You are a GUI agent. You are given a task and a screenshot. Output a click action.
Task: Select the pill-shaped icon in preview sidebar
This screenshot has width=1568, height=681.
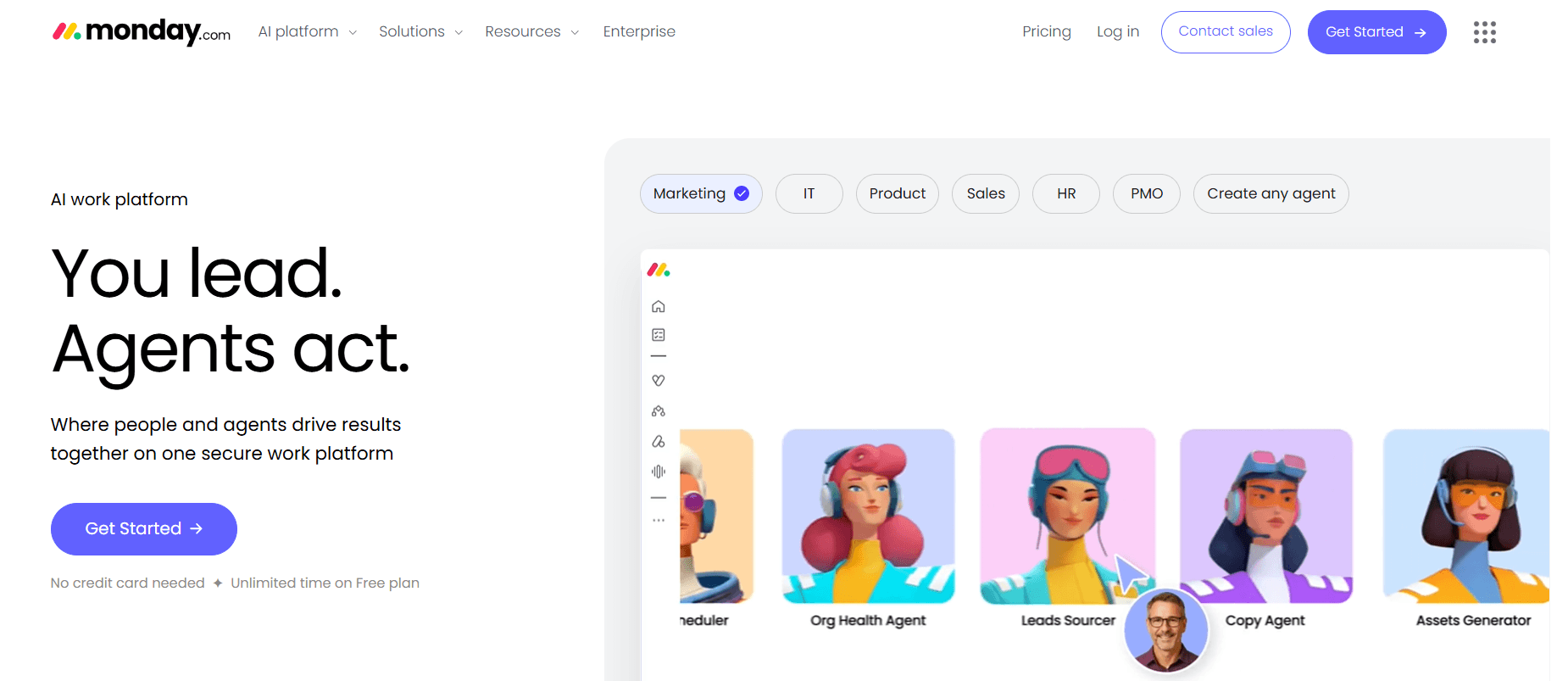(659, 441)
